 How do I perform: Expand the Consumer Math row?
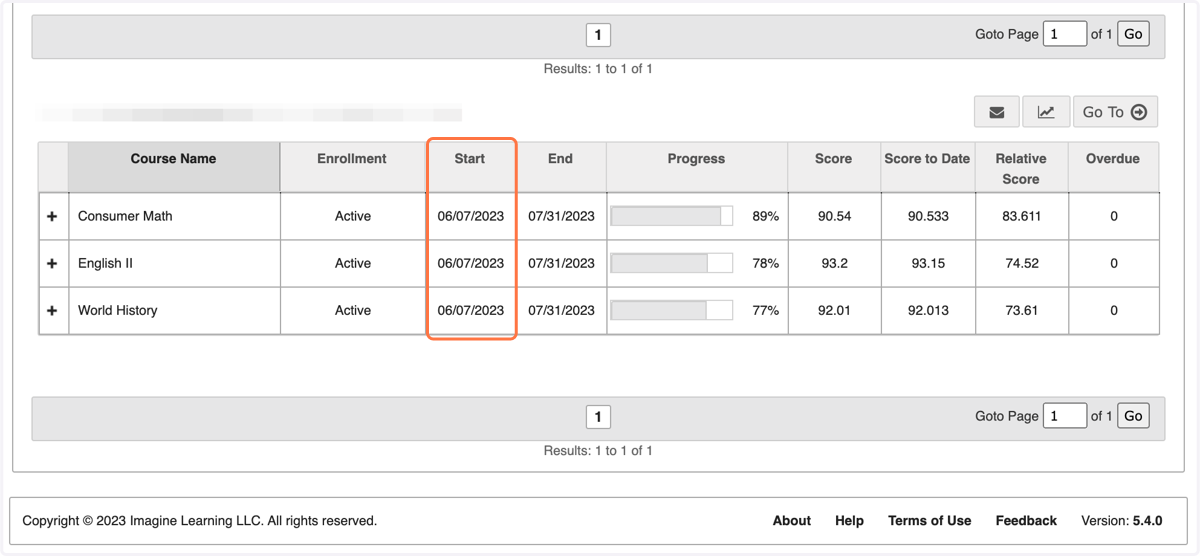tap(52, 216)
